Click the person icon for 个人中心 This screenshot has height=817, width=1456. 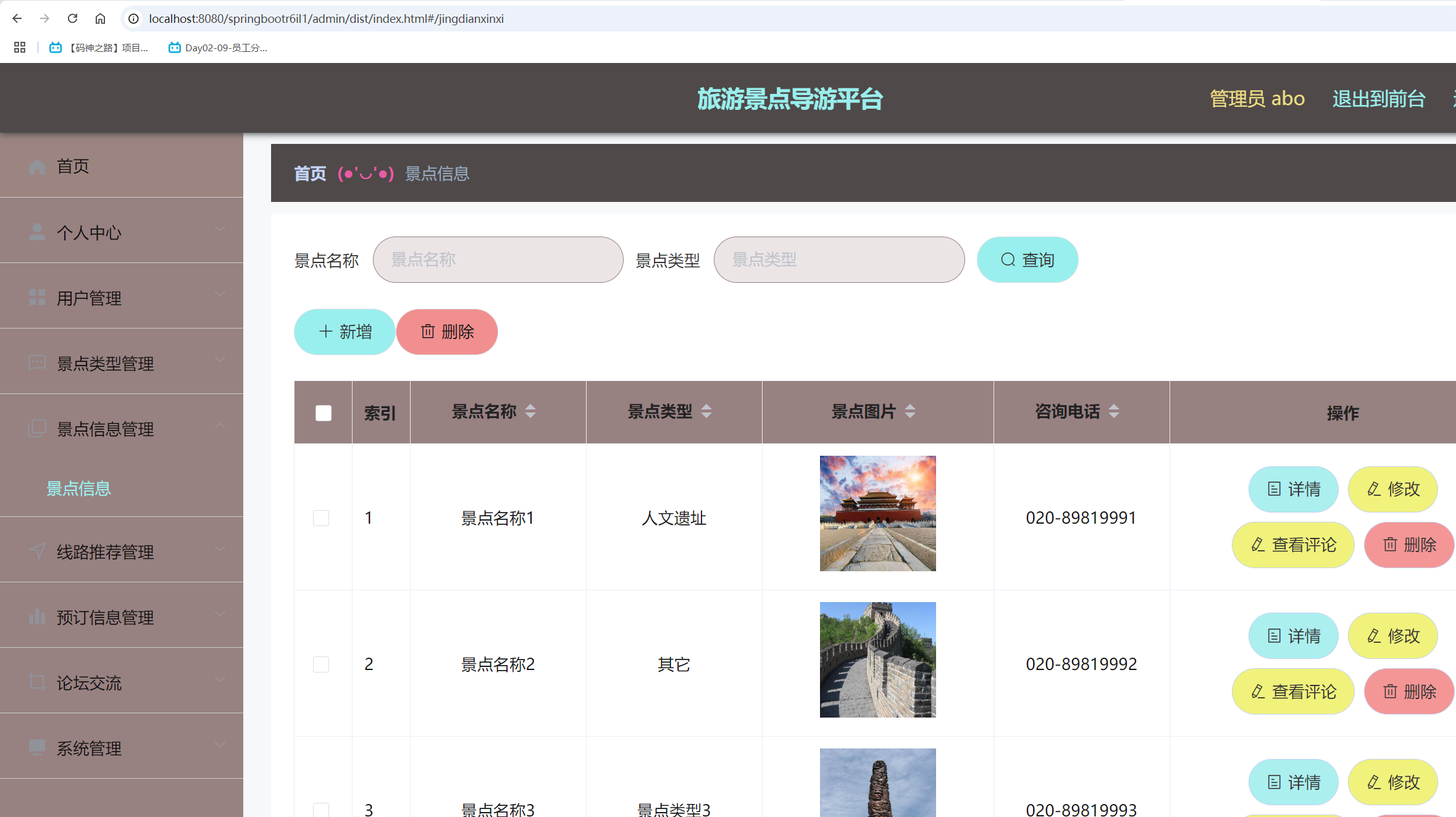pyautogui.click(x=36, y=232)
